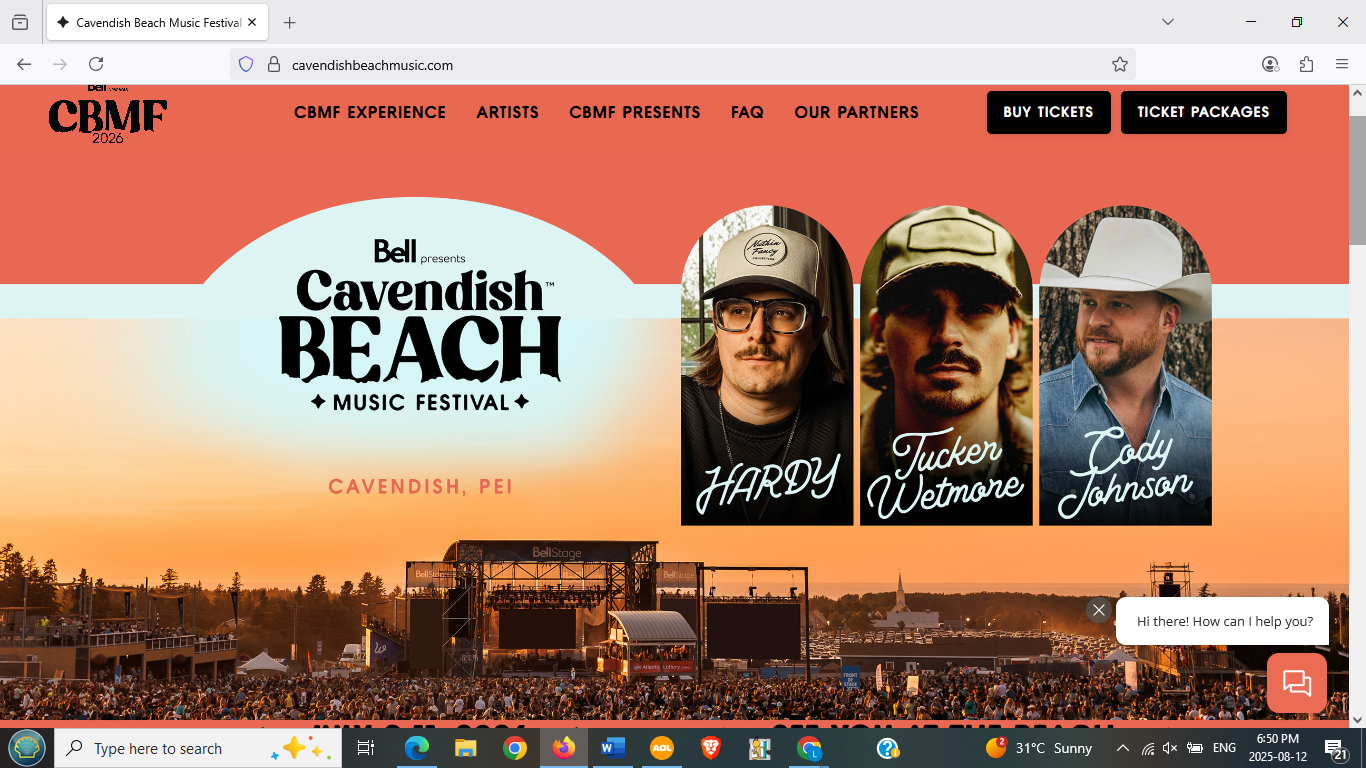The height and width of the screenshot is (768, 1366).
Task: Click the browser Back arrow
Action: coord(24,64)
